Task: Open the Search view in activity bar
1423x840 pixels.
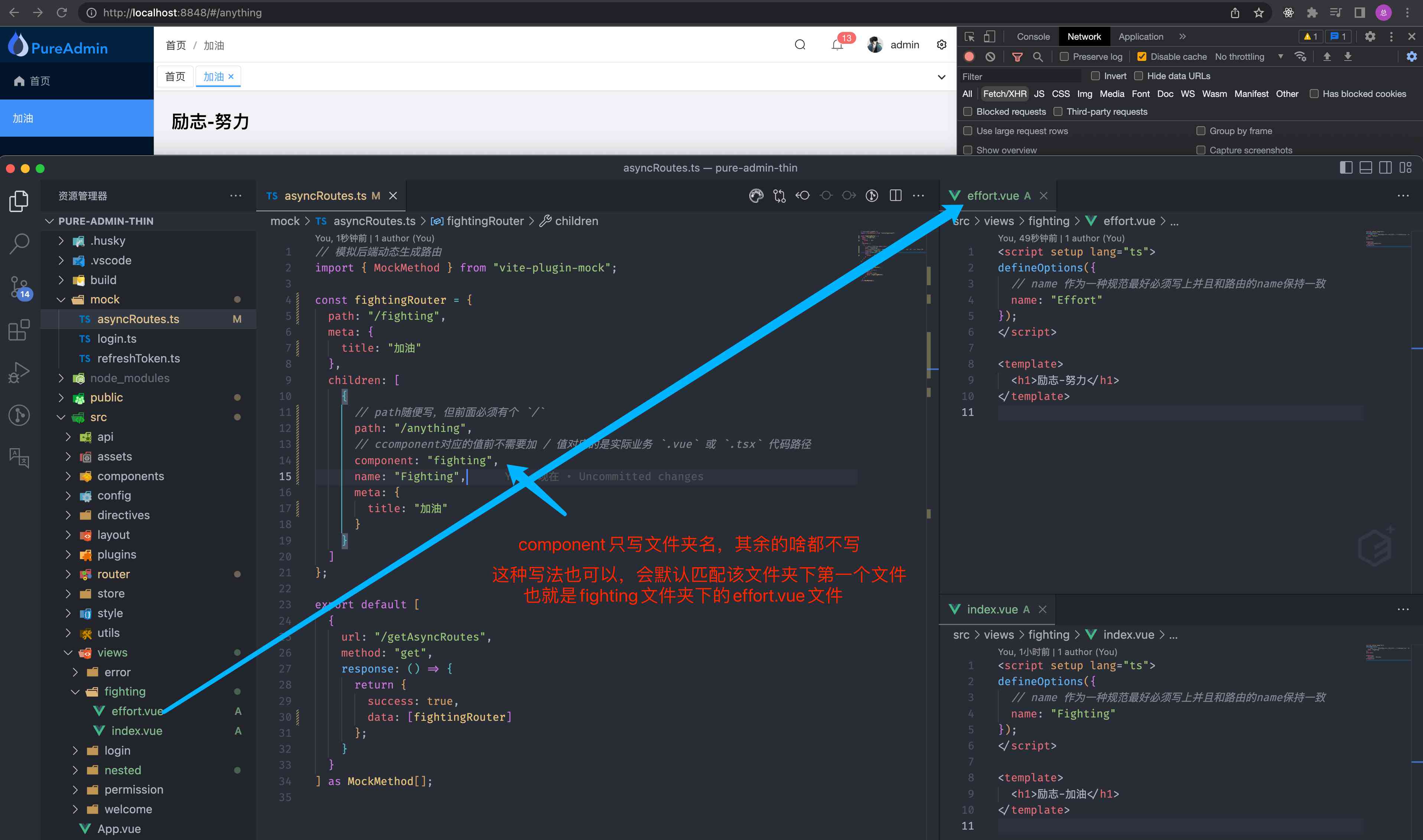Action: pos(19,244)
